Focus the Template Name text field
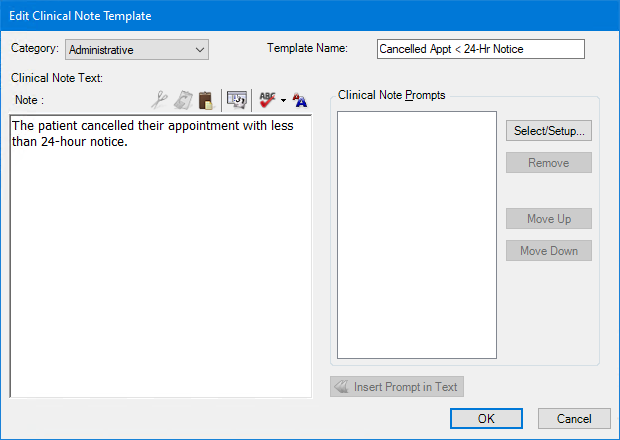620x440 pixels. pos(480,49)
